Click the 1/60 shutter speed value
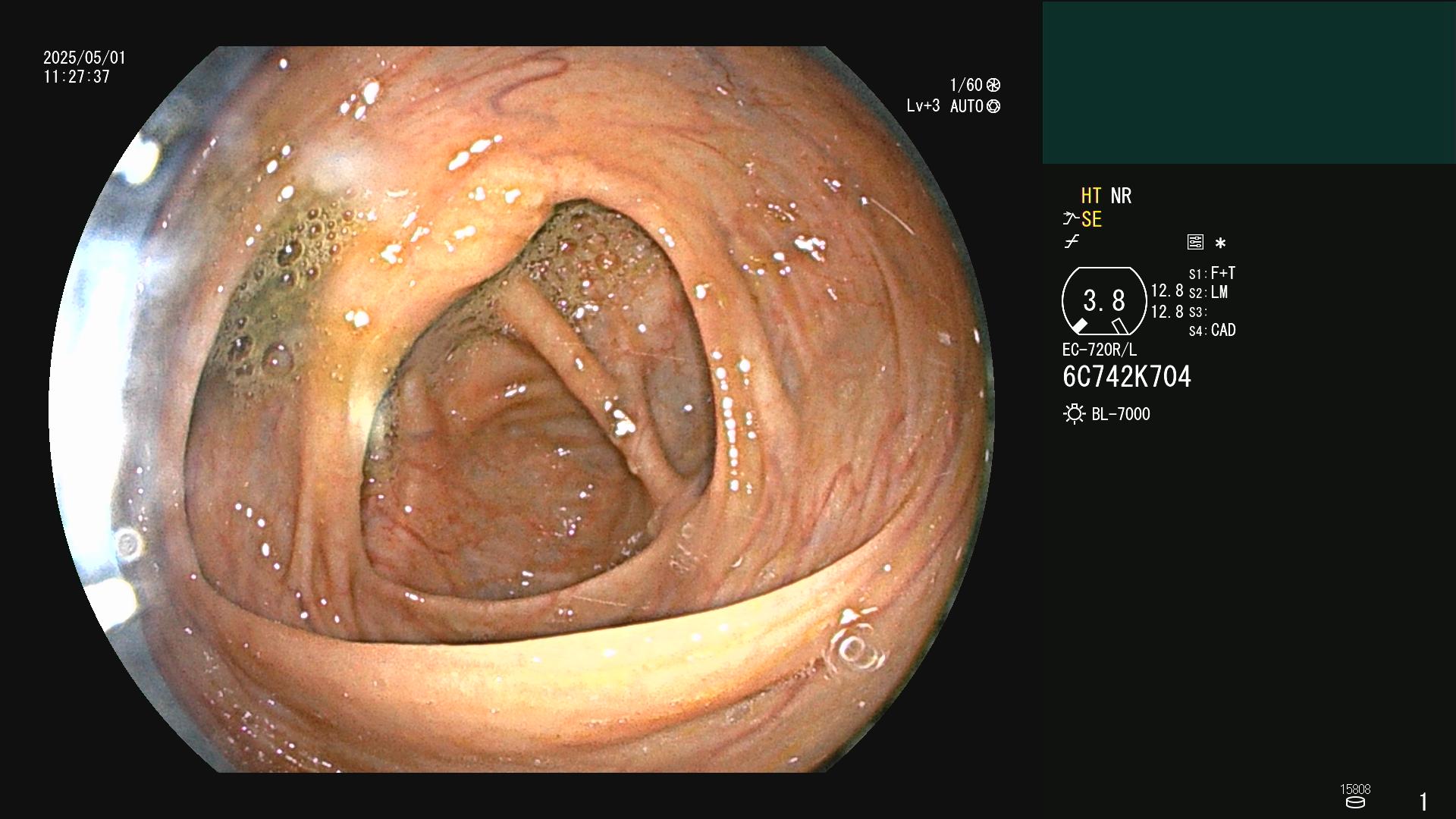 coord(966,85)
